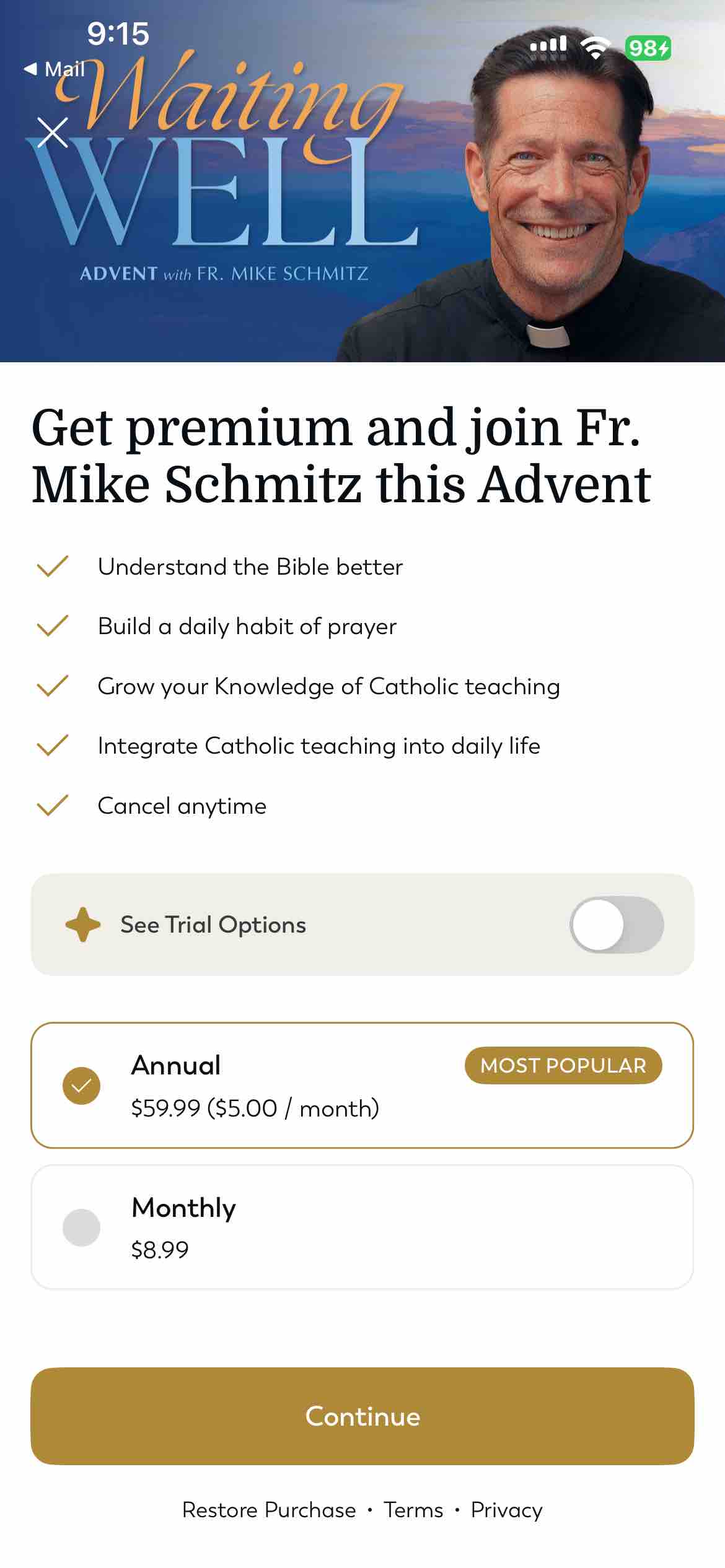This screenshot has height=1568, width=725.
Task: Tap the Continue button
Action: [362, 1417]
